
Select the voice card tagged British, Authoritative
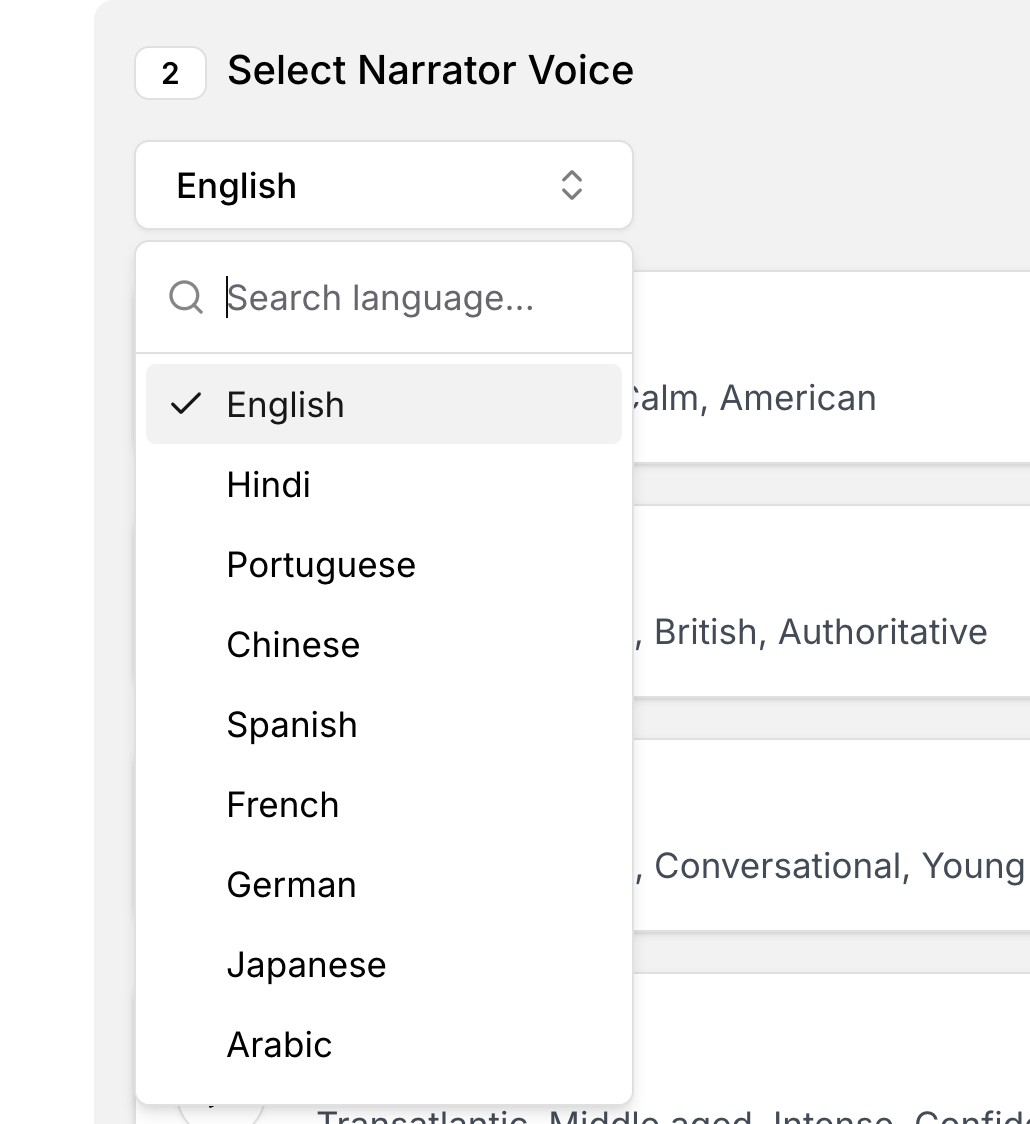pos(831,601)
